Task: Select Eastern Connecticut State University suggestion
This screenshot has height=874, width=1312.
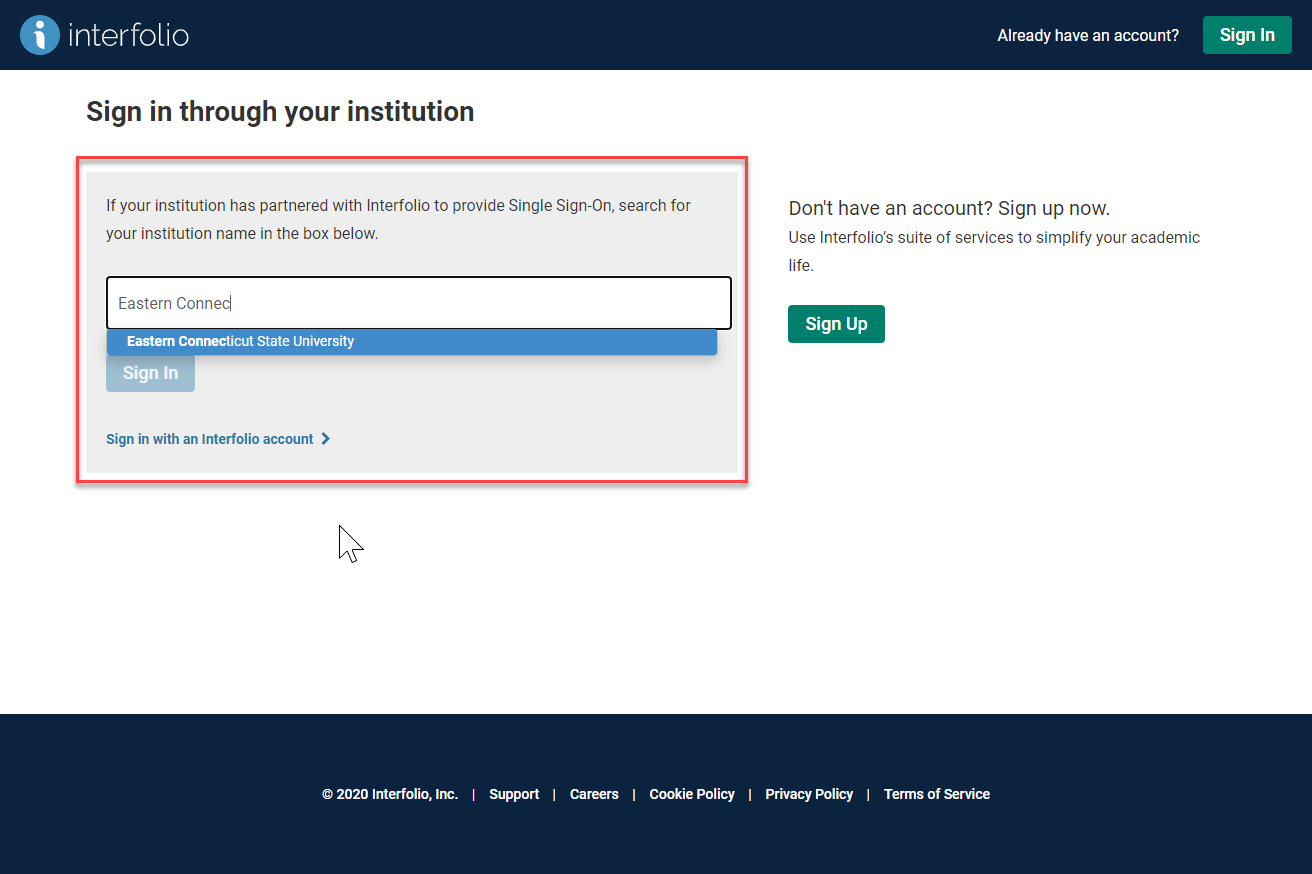Action: pos(412,342)
